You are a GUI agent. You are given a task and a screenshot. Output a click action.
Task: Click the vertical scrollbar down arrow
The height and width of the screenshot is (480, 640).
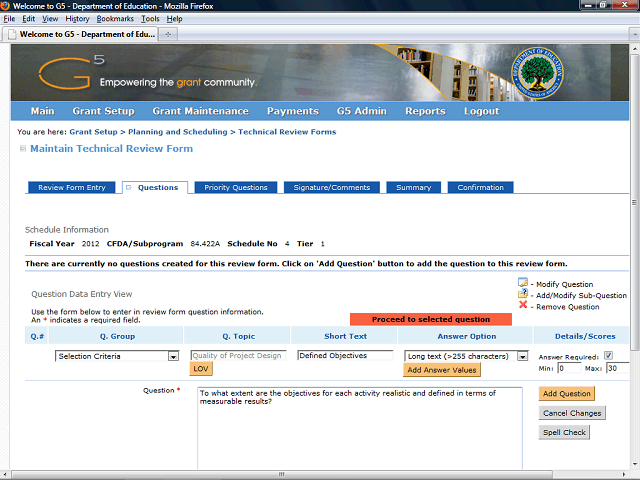(x=634, y=464)
